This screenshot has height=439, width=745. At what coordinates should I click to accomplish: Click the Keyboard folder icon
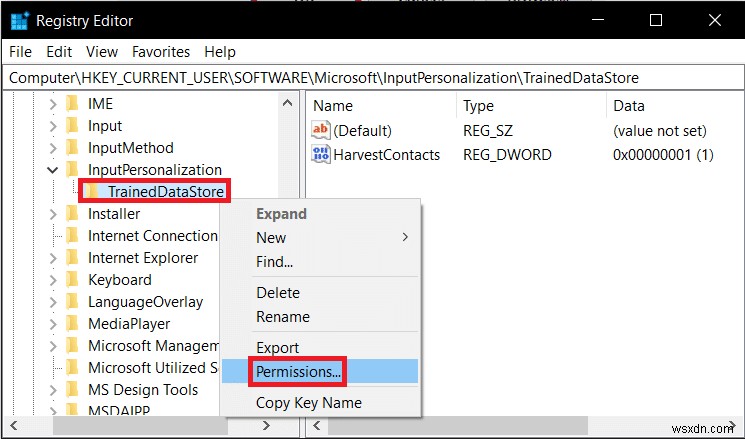point(72,280)
